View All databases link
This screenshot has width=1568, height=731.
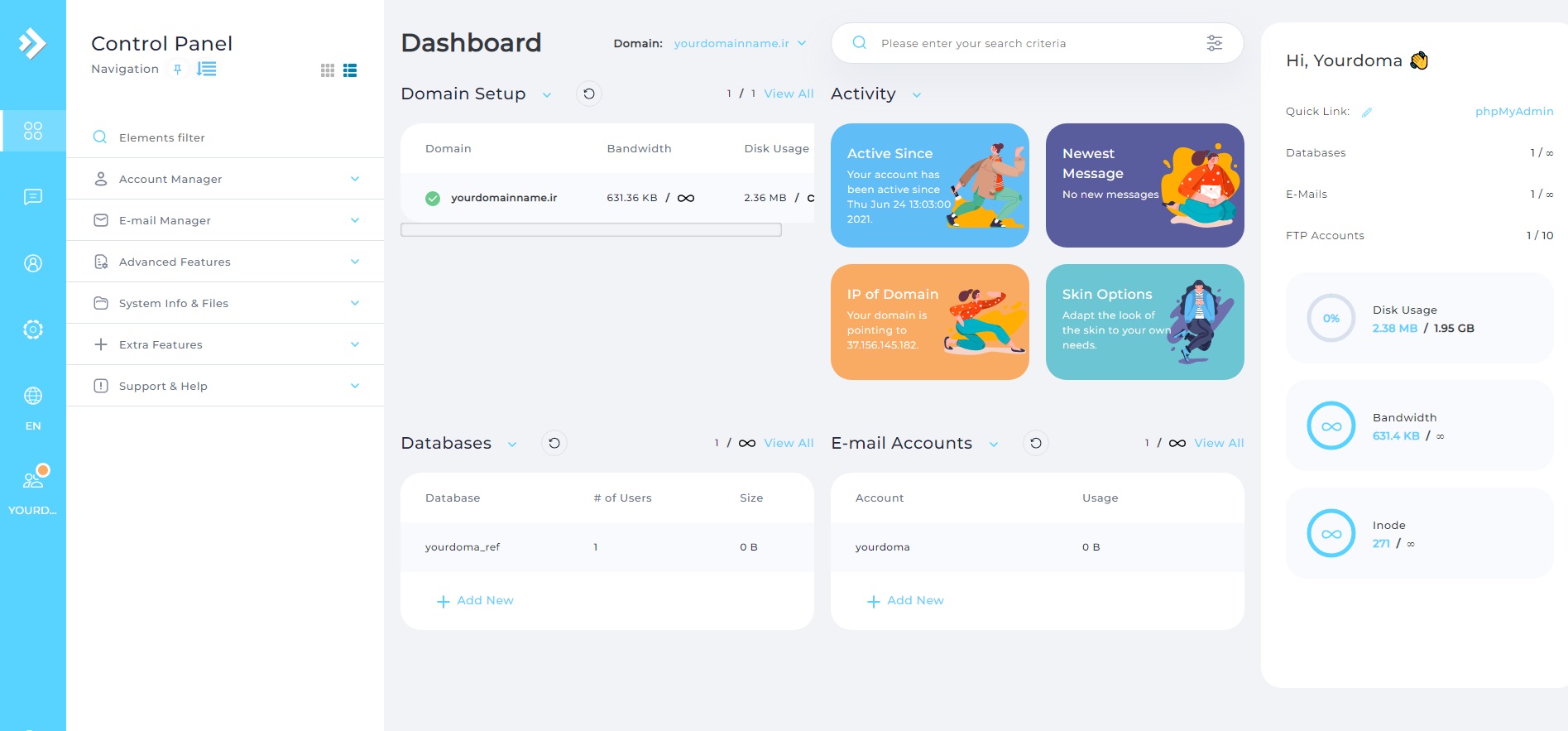click(789, 443)
